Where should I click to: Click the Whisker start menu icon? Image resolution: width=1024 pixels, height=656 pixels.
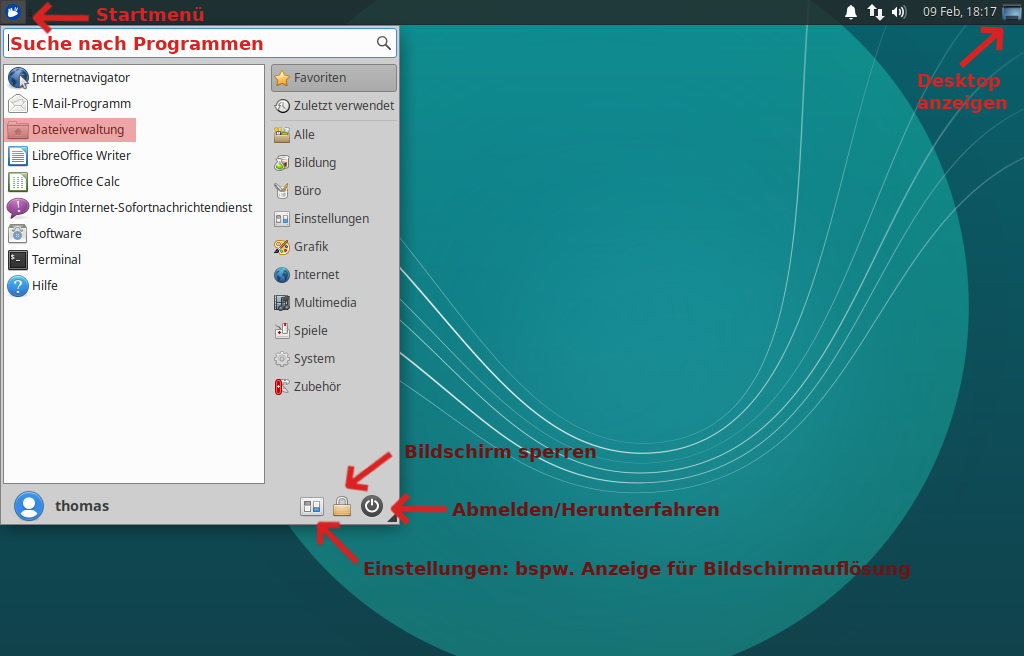coord(14,12)
